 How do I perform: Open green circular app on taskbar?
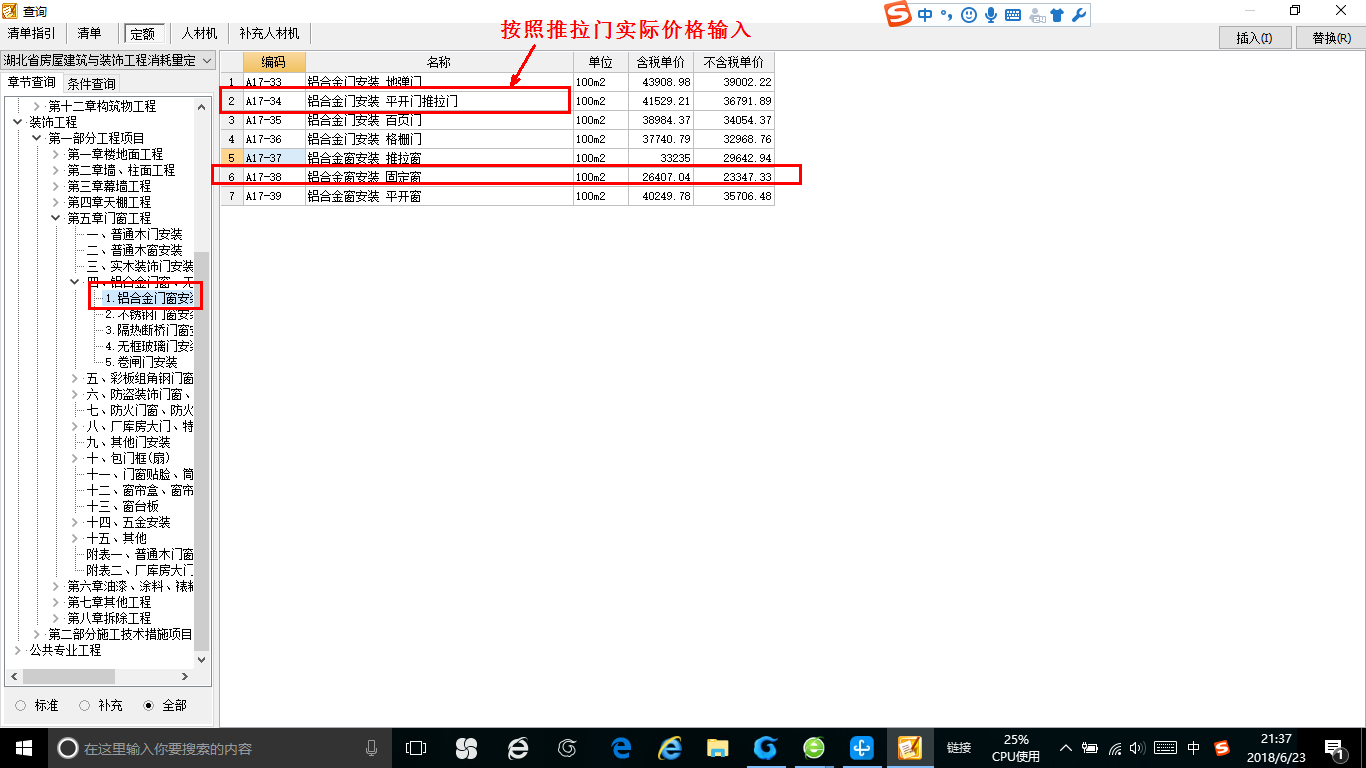pos(814,748)
